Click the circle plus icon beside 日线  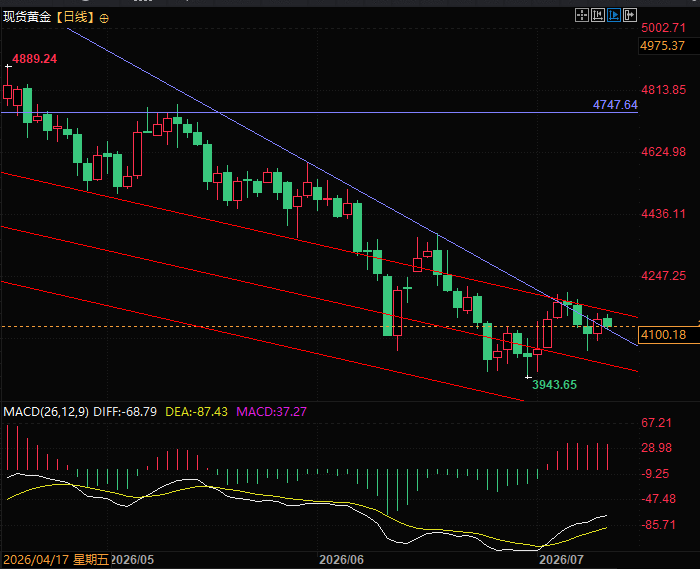[104, 18]
